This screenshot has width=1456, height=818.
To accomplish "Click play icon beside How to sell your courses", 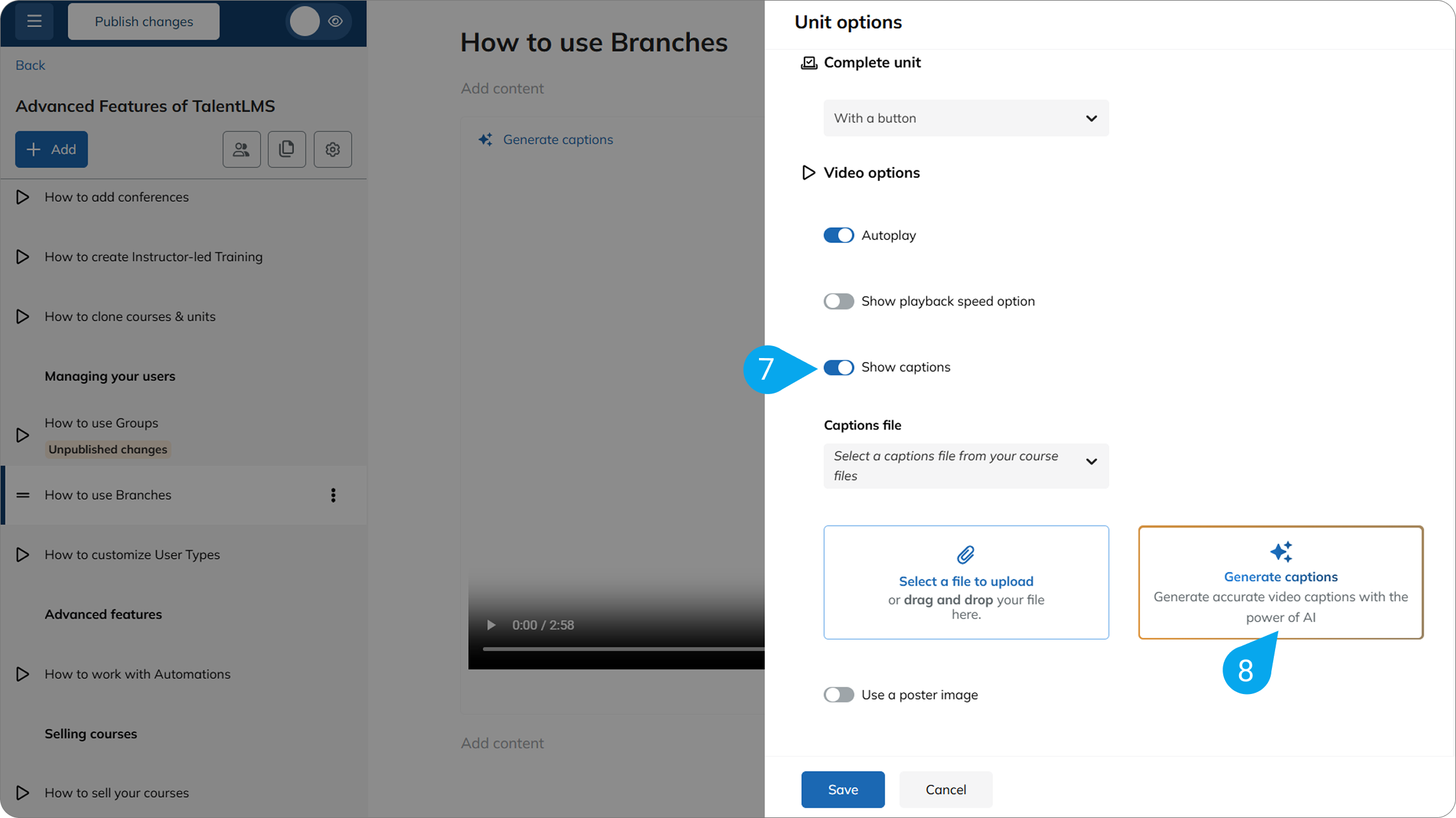I will point(23,793).
